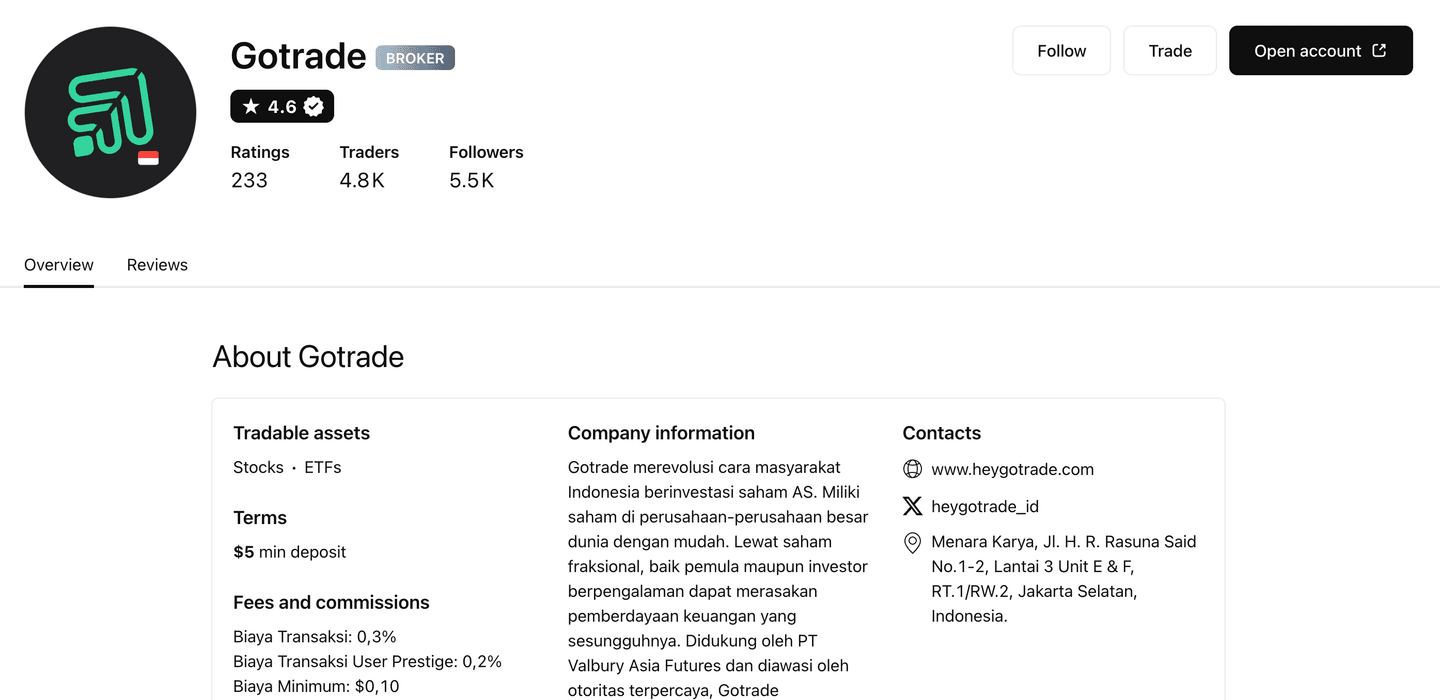The height and width of the screenshot is (700, 1440).
Task: Click the Indonesian flag on the logo
Action: click(x=148, y=157)
